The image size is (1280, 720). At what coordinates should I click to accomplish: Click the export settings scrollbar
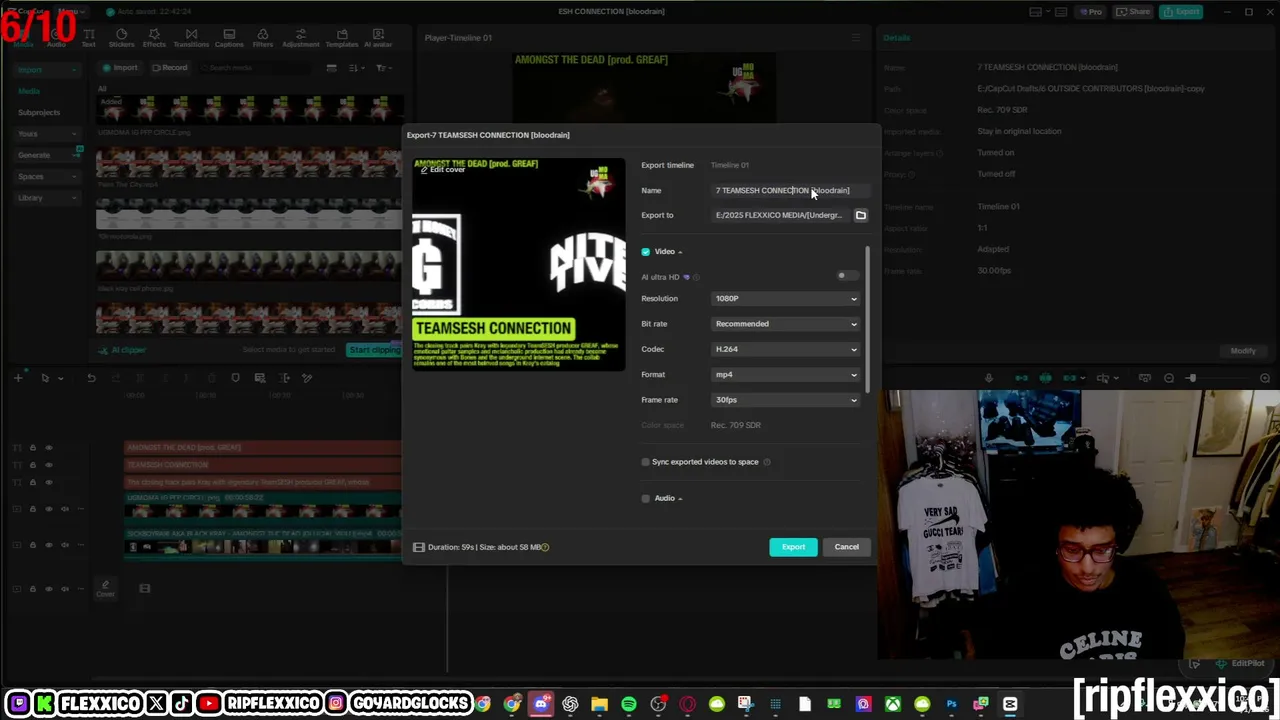coord(867,318)
